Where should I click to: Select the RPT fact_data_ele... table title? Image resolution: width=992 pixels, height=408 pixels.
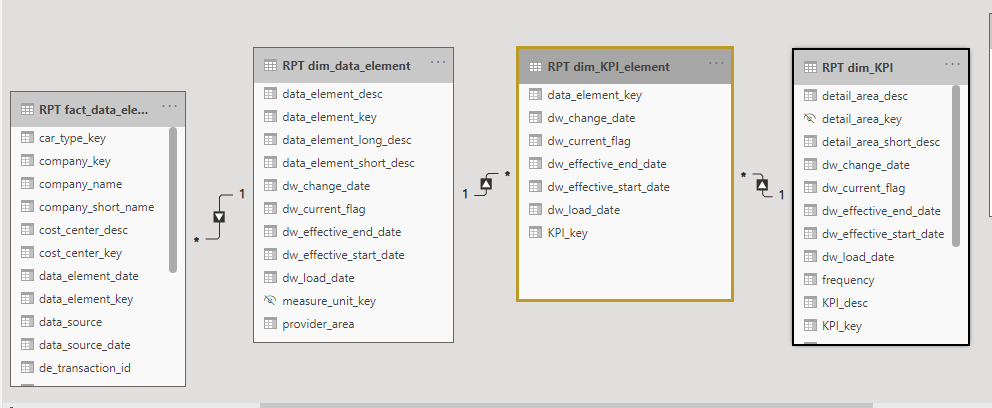pos(94,109)
